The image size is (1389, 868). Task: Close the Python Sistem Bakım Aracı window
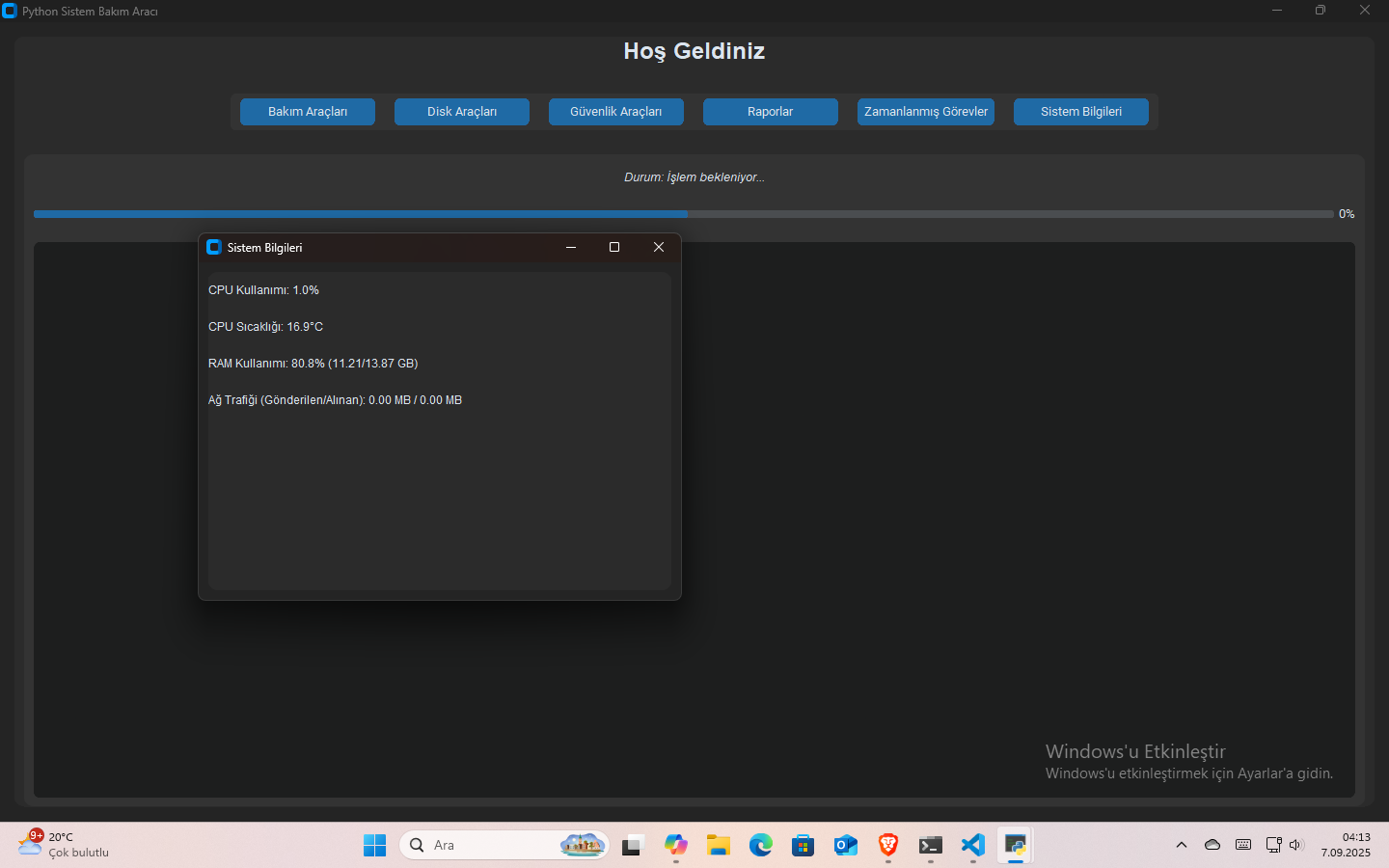[x=1365, y=11]
